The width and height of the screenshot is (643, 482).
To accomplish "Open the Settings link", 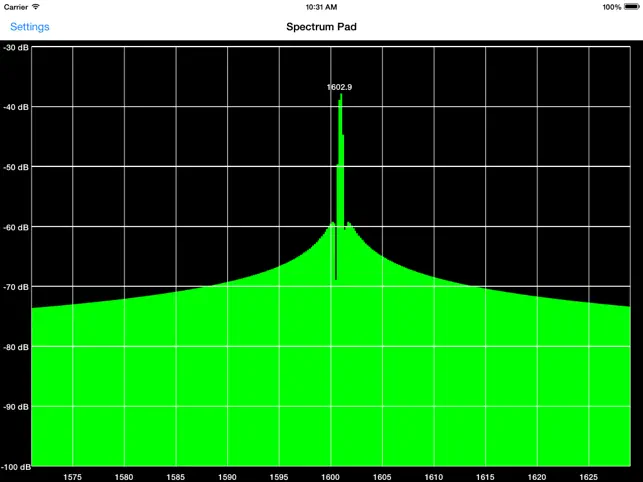I will 30,27.
